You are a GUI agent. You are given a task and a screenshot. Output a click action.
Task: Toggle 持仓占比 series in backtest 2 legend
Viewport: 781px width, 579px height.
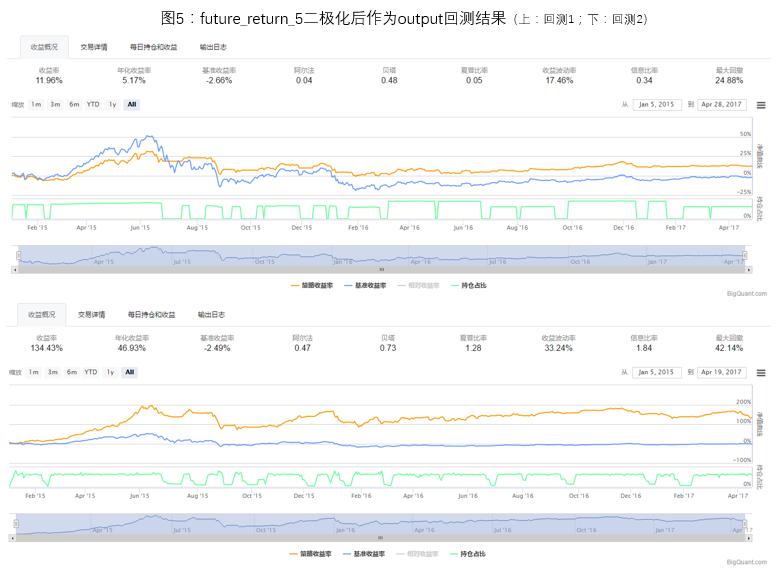click(x=467, y=554)
